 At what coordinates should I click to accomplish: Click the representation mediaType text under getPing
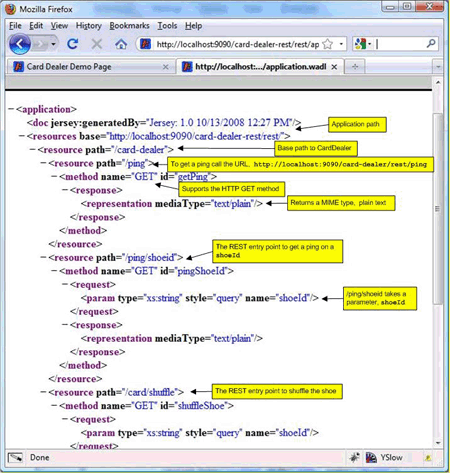[172, 204]
